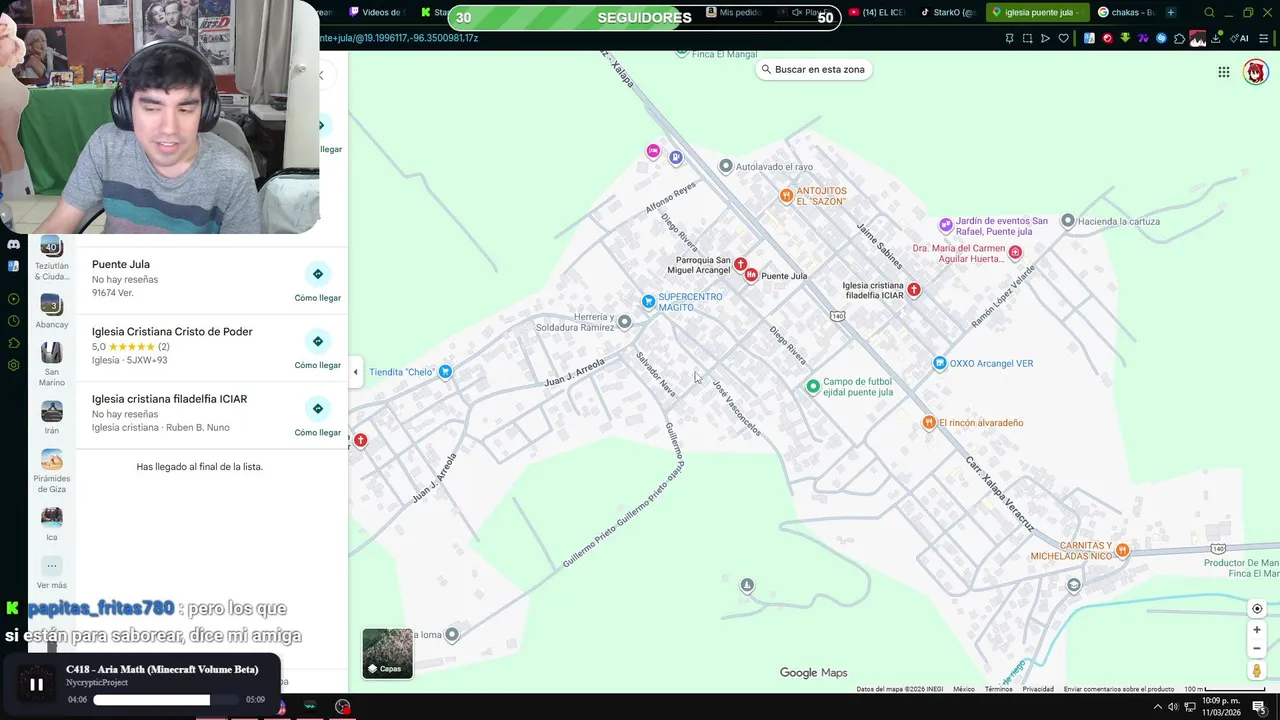The height and width of the screenshot is (720, 1280).
Task: Click 'Buscar en esta zona' button
Action: [813, 69]
